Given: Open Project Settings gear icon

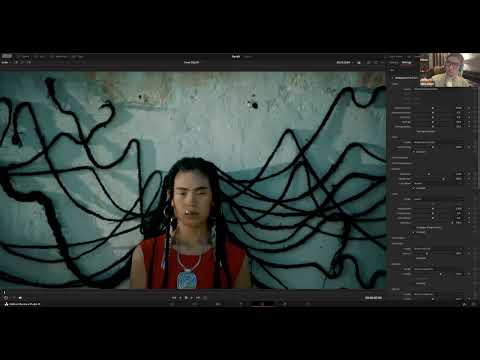Looking at the screenshot, I should 474,304.
